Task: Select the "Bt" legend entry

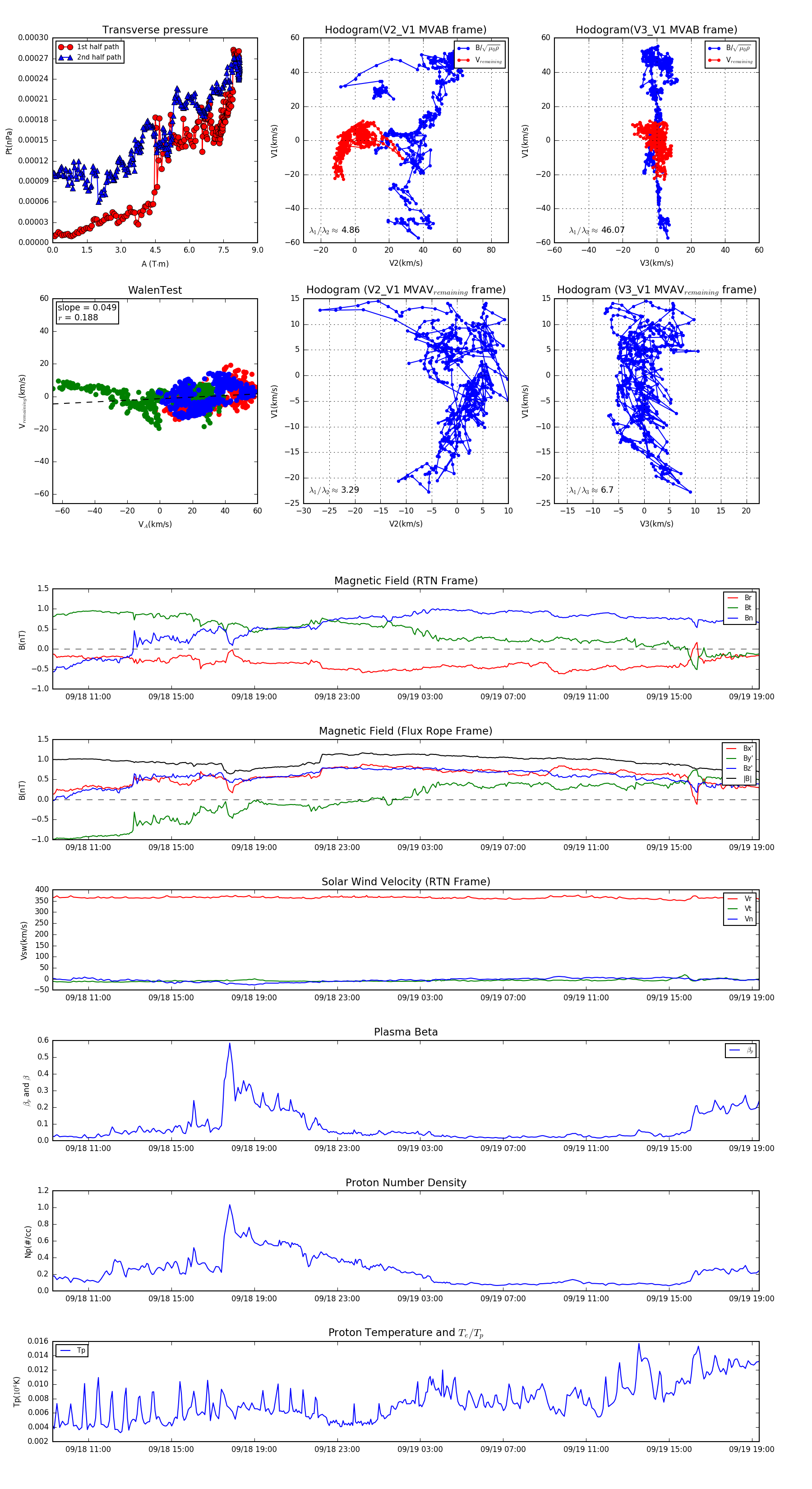Action: pyautogui.click(x=740, y=607)
